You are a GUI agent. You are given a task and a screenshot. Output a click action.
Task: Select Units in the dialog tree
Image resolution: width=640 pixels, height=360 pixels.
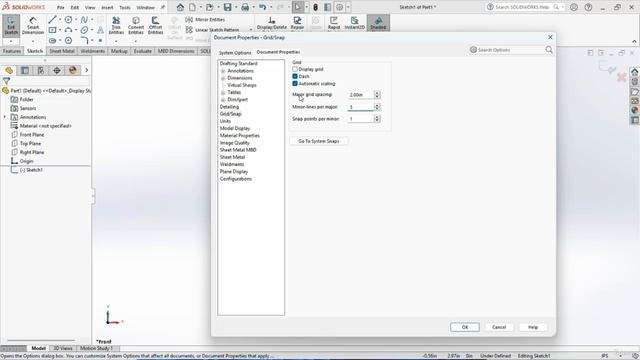[225, 121]
